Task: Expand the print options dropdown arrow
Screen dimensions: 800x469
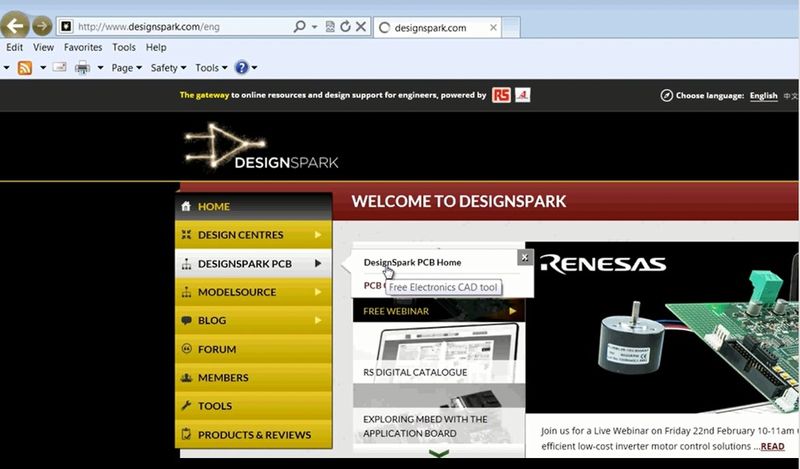Action: point(101,67)
